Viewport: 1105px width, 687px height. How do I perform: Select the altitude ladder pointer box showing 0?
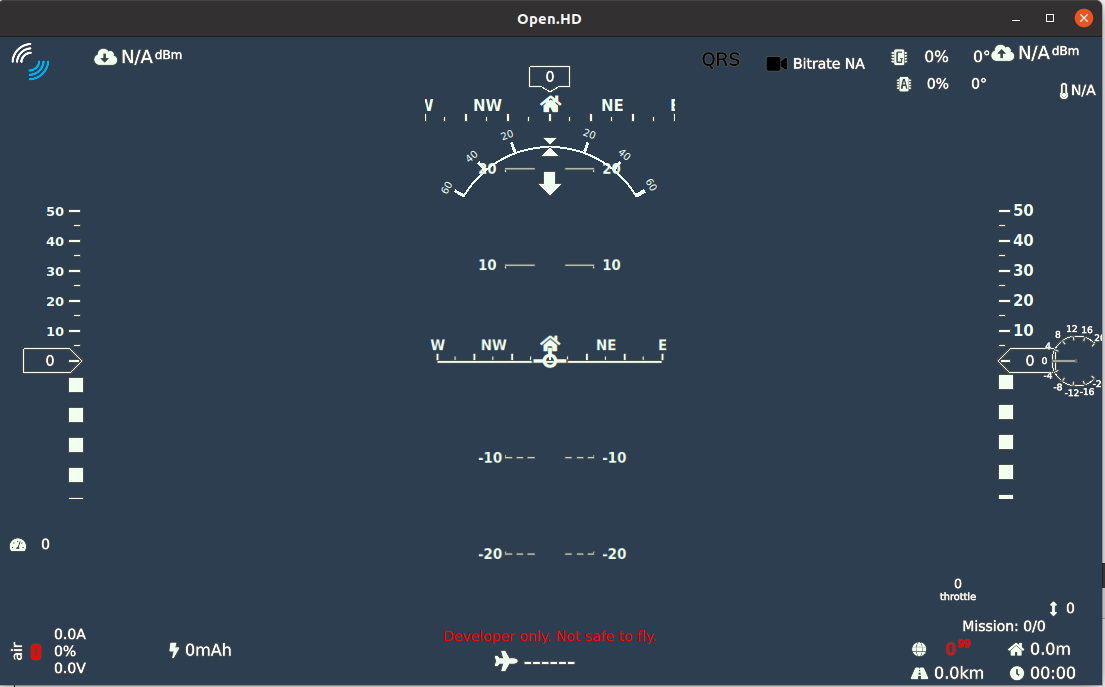[x=1026, y=361]
